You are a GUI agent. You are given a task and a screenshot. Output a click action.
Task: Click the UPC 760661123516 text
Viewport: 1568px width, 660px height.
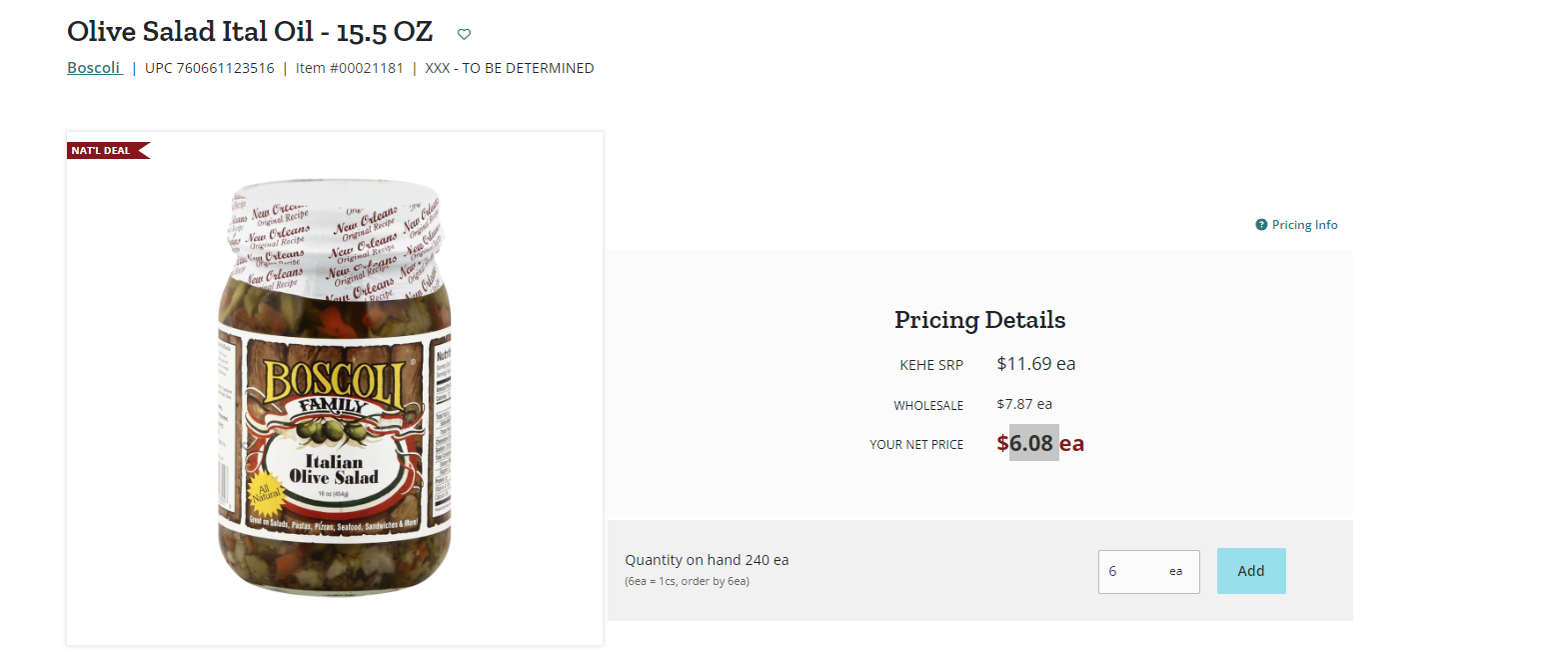tap(210, 68)
